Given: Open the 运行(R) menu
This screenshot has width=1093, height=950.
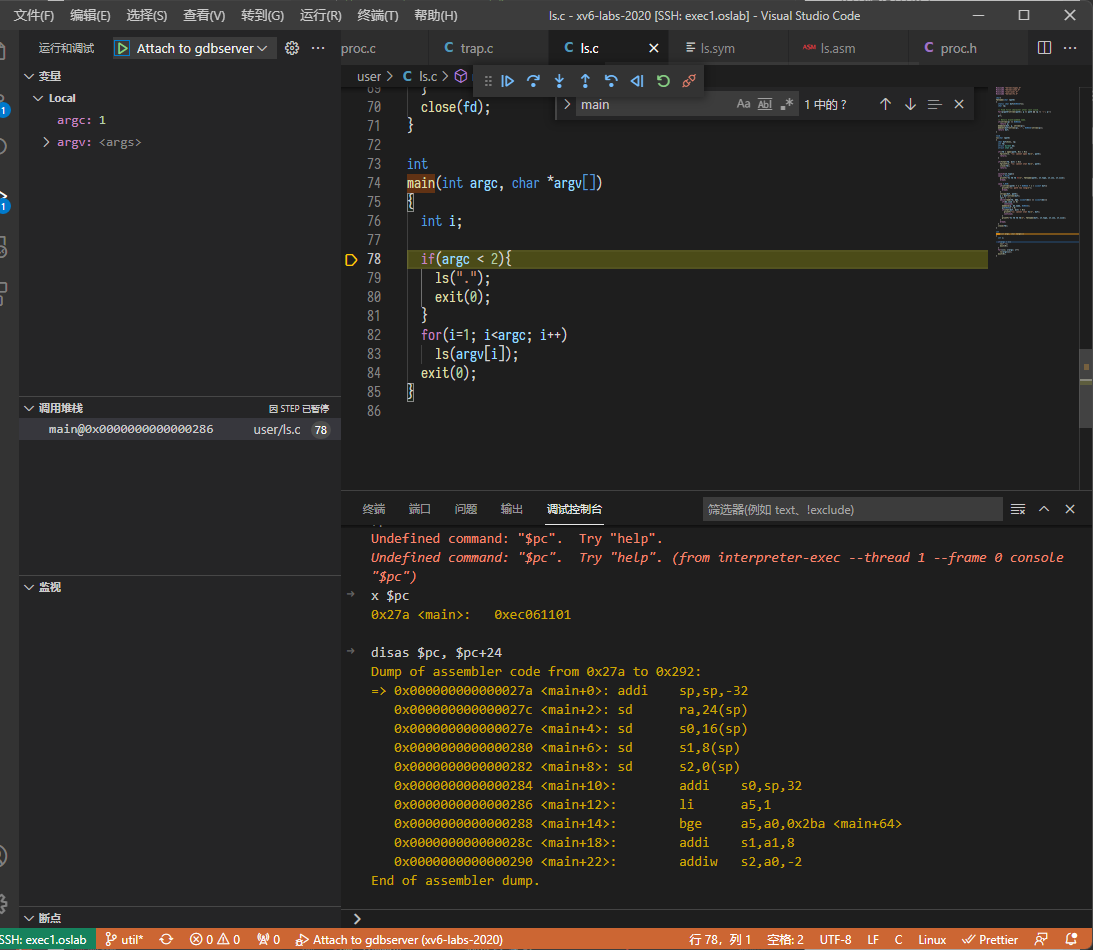Looking at the screenshot, I should (x=320, y=15).
